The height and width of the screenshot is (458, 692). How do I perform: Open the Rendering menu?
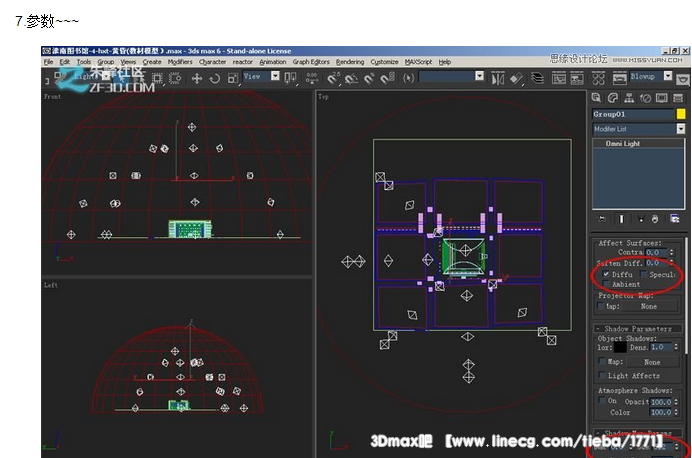coord(350,62)
